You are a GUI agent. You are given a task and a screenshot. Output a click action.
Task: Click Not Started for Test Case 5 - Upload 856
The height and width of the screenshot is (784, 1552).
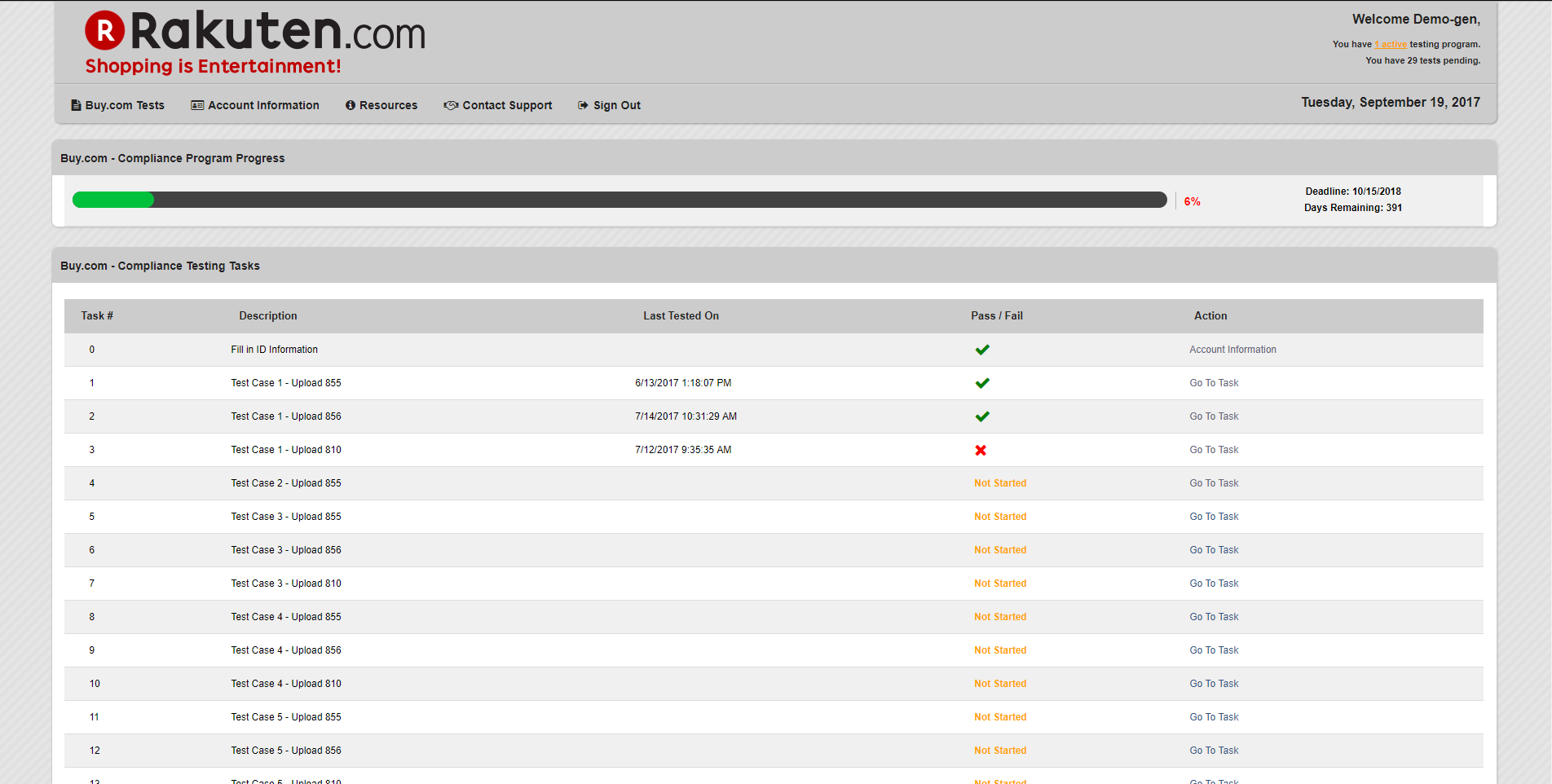[x=1000, y=751]
